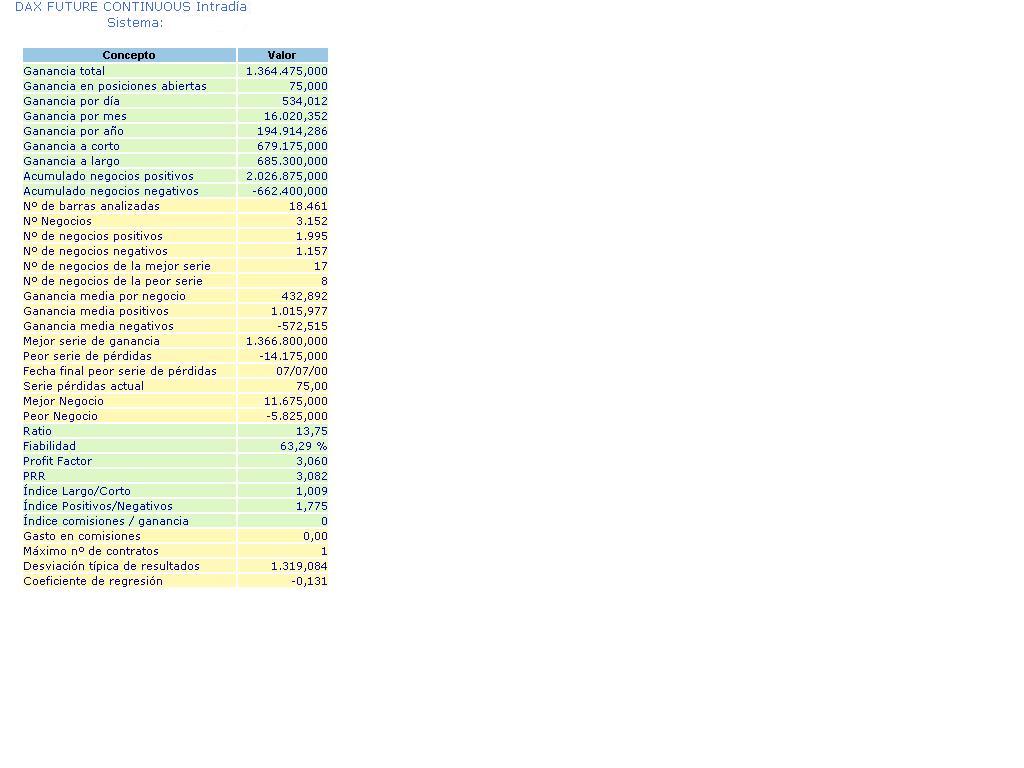Select value 3,060
1024x768 pixels.
point(312,462)
